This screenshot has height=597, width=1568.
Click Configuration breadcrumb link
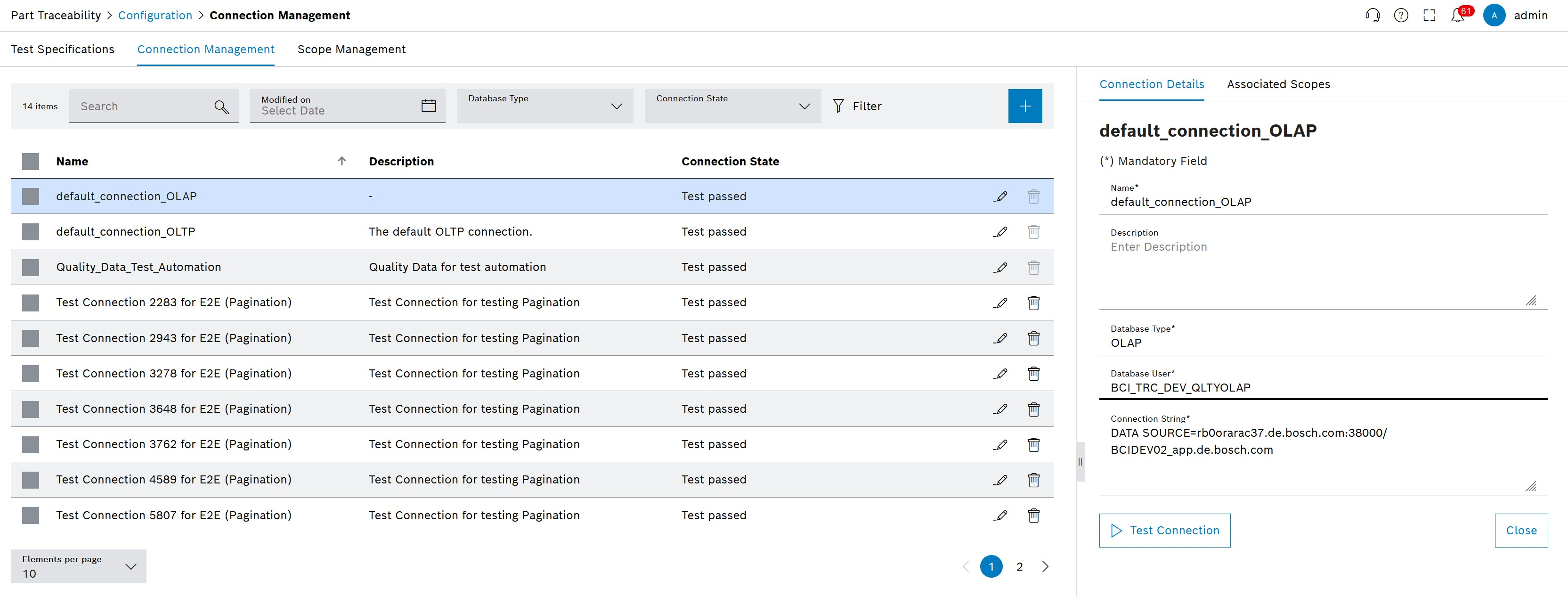pyautogui.click(x=155, y=15)
